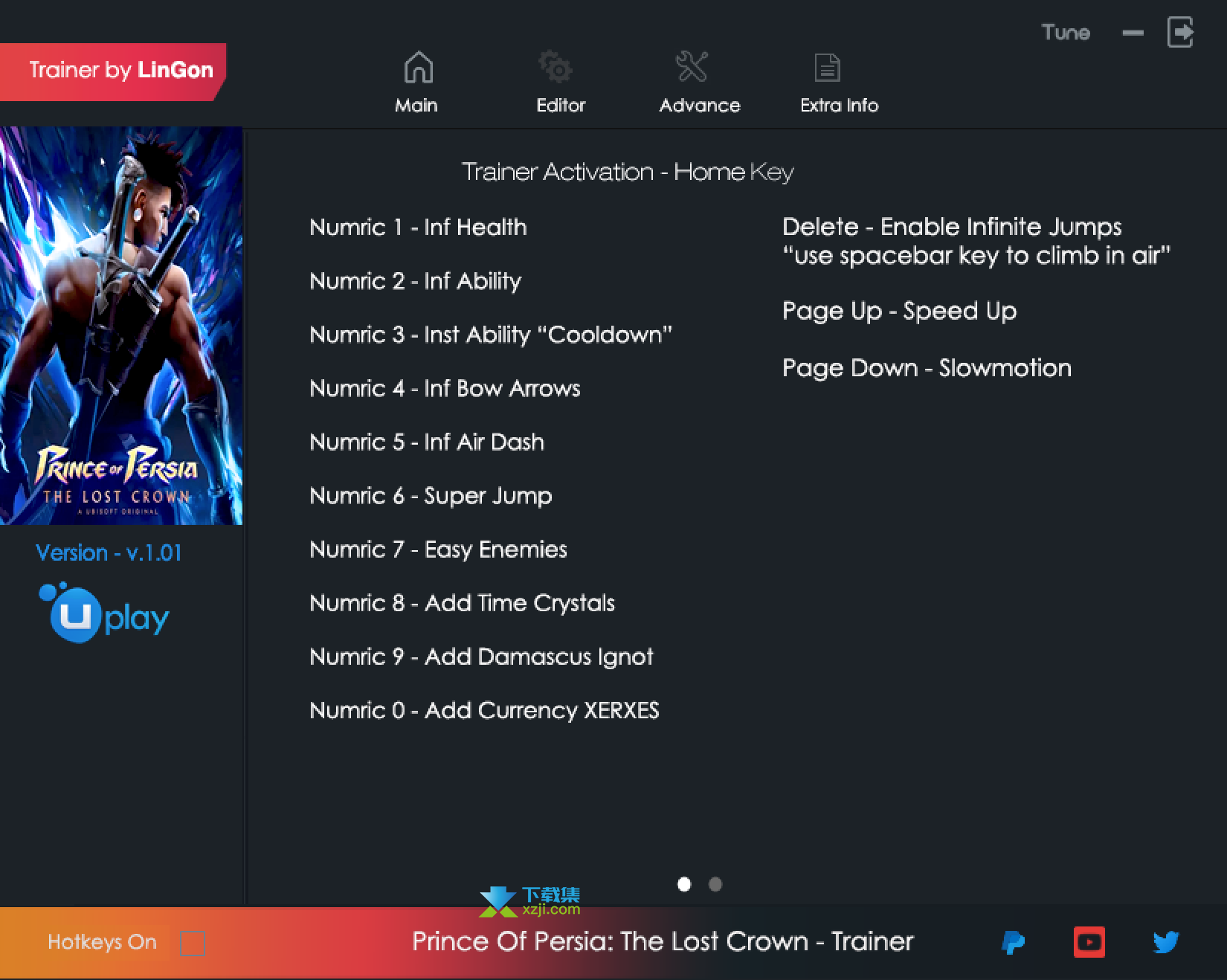Screen dimensions: 1227x980
Task: Click the Hotkeys On label
Action: (x=102, y=942)
